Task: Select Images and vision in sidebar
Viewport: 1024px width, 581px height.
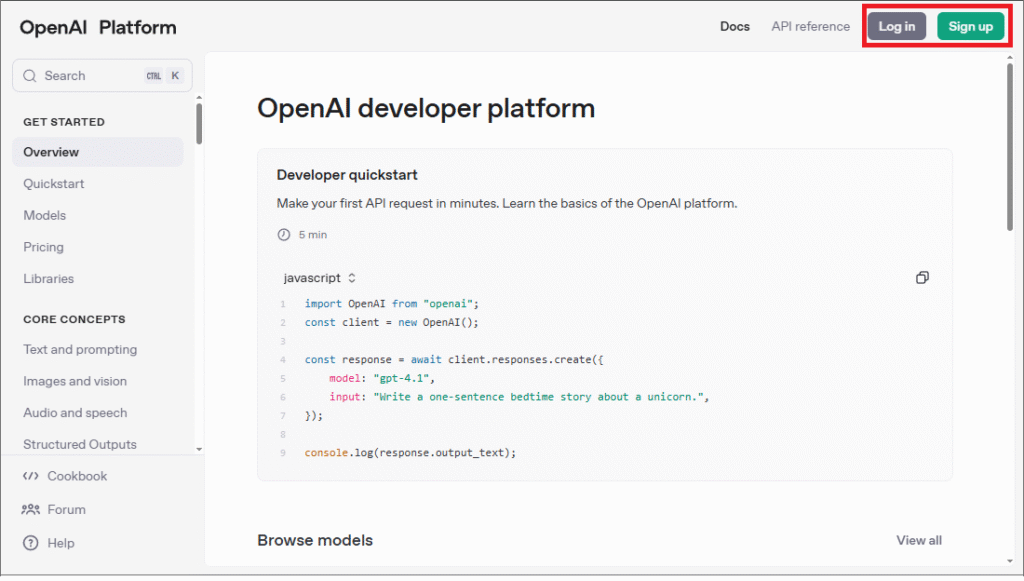Action: [75, 381]
